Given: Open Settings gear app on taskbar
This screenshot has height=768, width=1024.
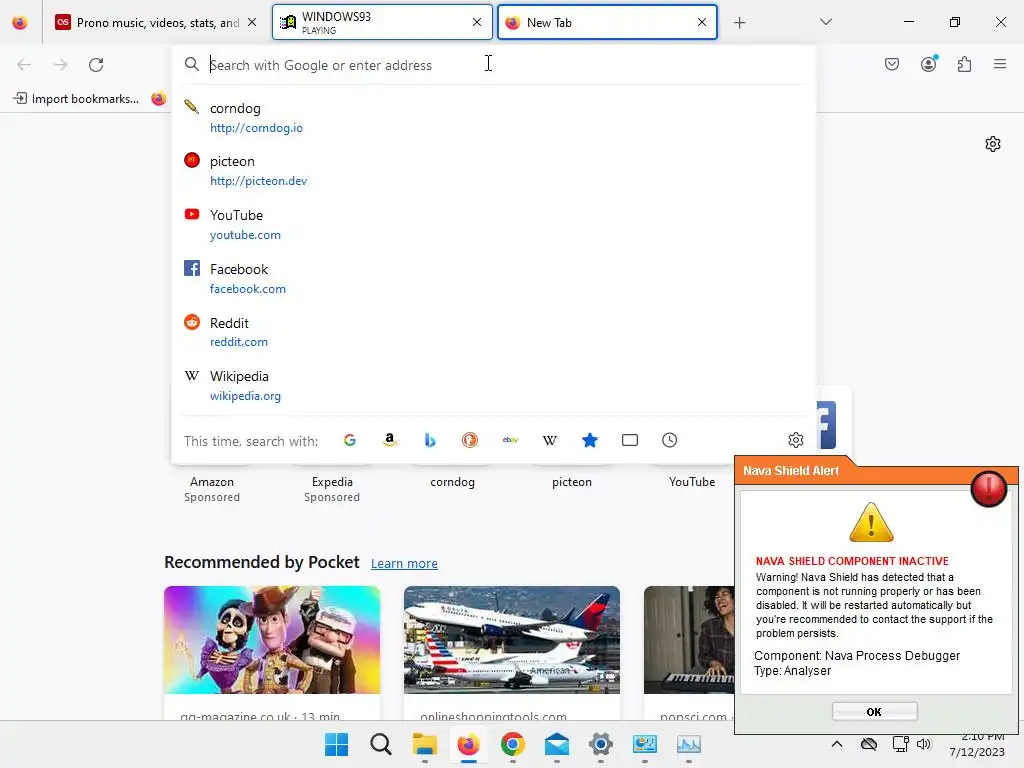Looking at the screenshot, I should pyautogui.click(x=601, y=744).
